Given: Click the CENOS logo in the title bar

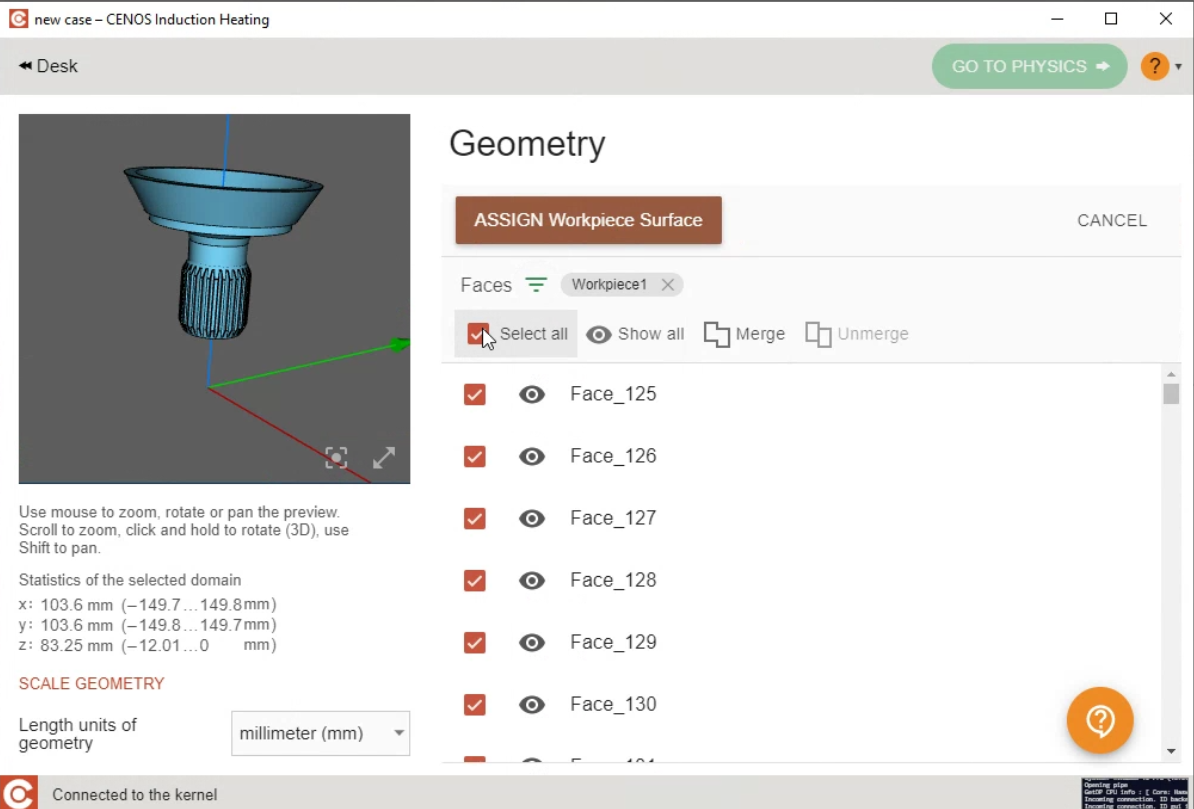Looking at the screenshot, I should 18,19.
